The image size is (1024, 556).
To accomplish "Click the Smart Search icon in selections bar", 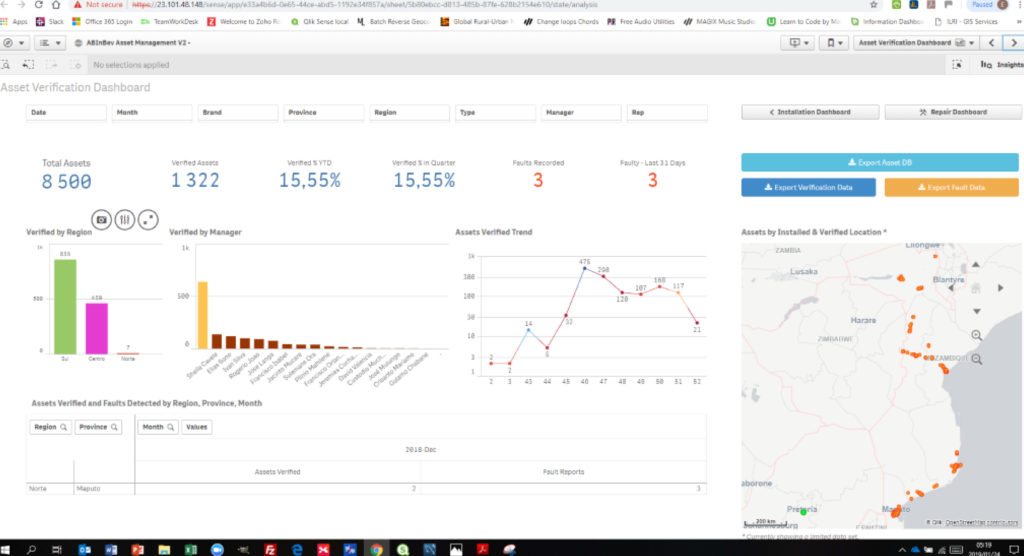I will coord(8,64).
